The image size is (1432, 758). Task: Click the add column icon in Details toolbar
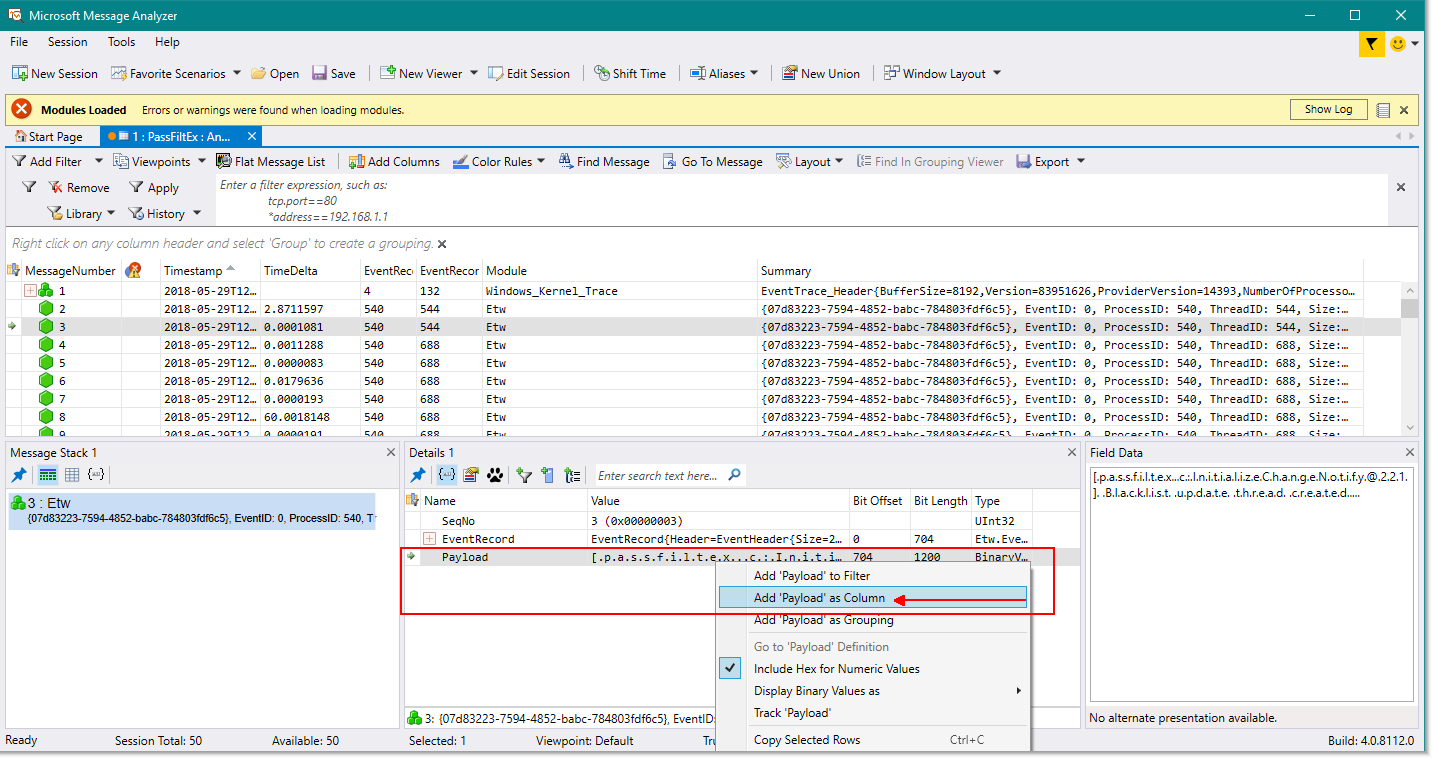pyautogui.click(x=547, y=475)
